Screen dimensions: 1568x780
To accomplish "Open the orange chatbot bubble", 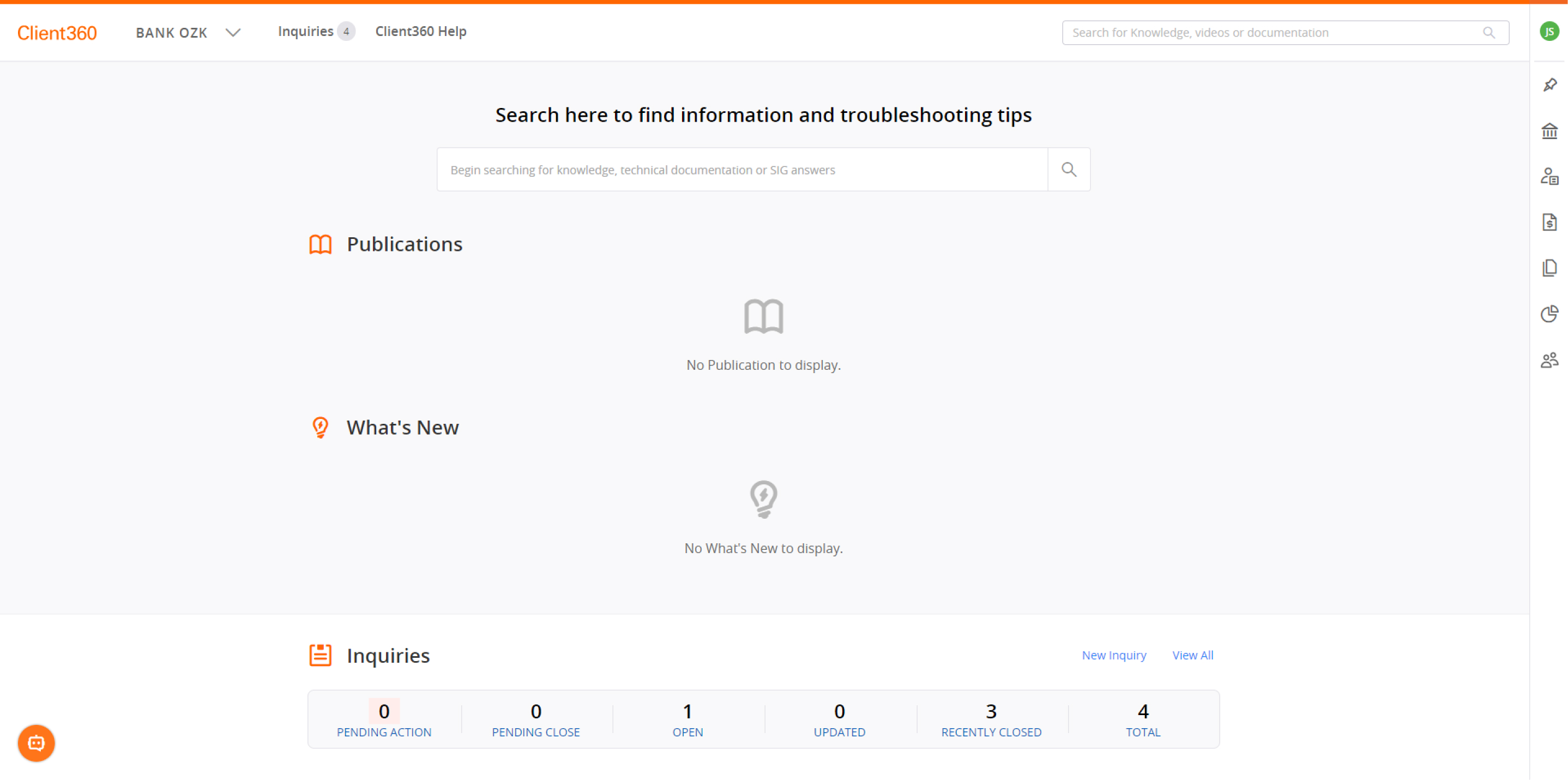I will coord(36,743).
